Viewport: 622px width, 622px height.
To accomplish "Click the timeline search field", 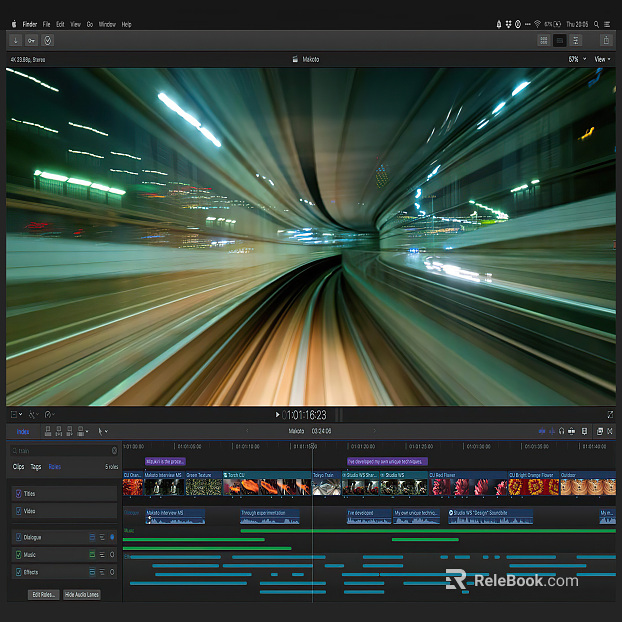I will click(x=60, y=450).
